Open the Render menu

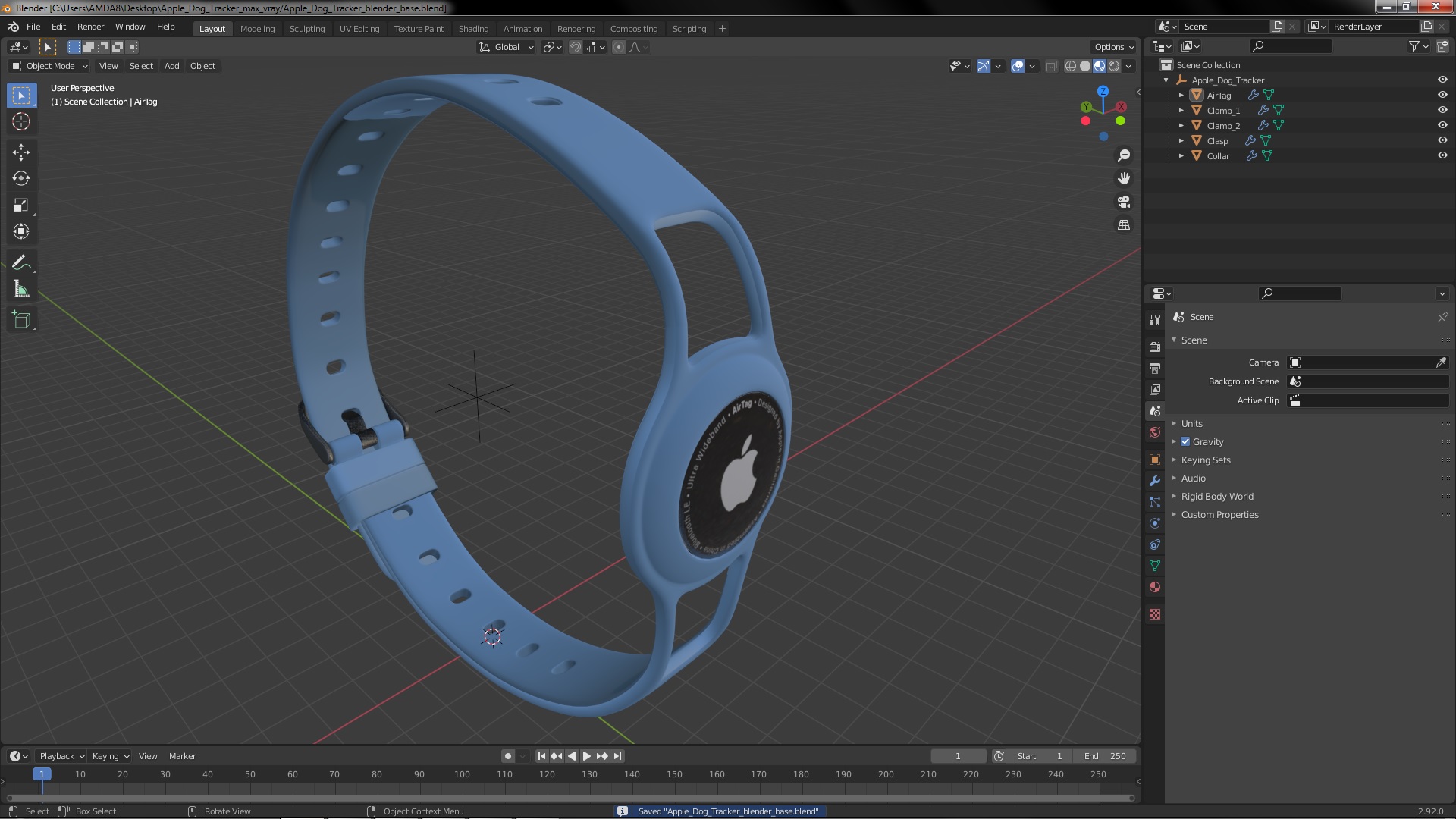click(90, 27)
